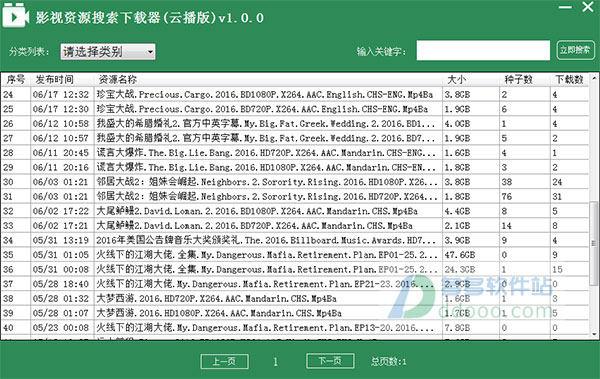Screen dimensions: 600x379
Task: Sort by the 序号 column header
Action: point(16,80)
